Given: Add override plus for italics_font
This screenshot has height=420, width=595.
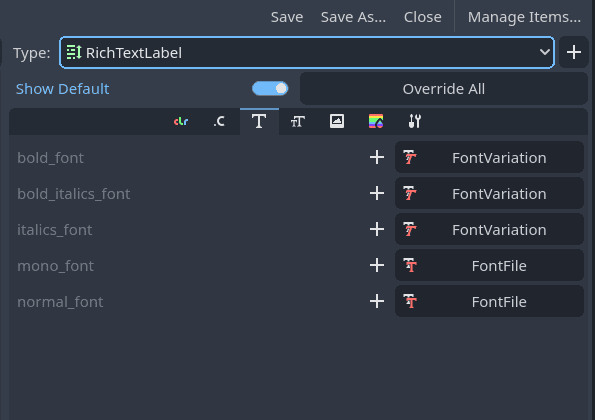Looking at the screenshot, I should click(x=377, y=230).
